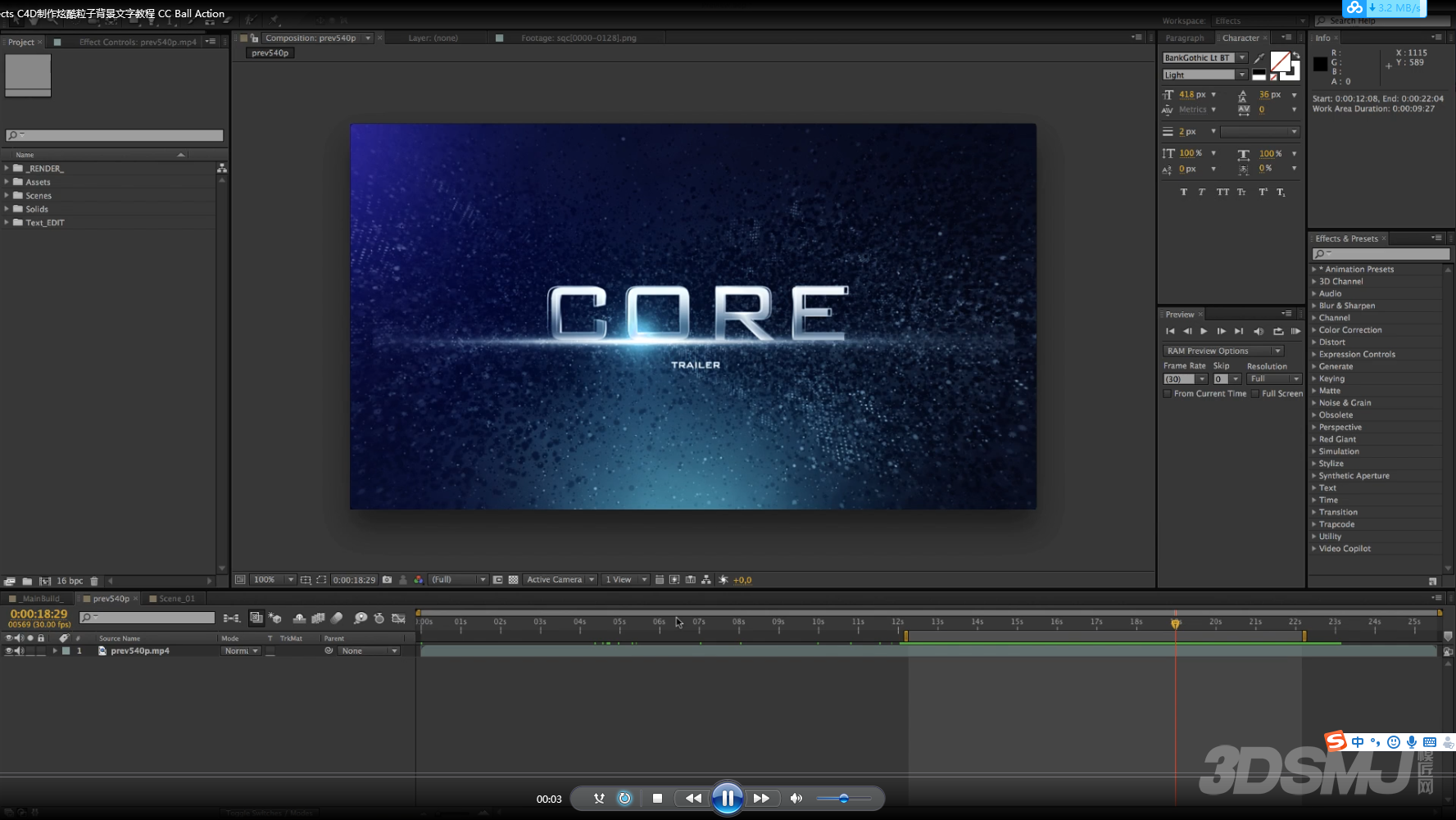Click the Brainstorm lightbulb icon
1456x820 pixels.
pyautogui.click(x=360, y=618)
